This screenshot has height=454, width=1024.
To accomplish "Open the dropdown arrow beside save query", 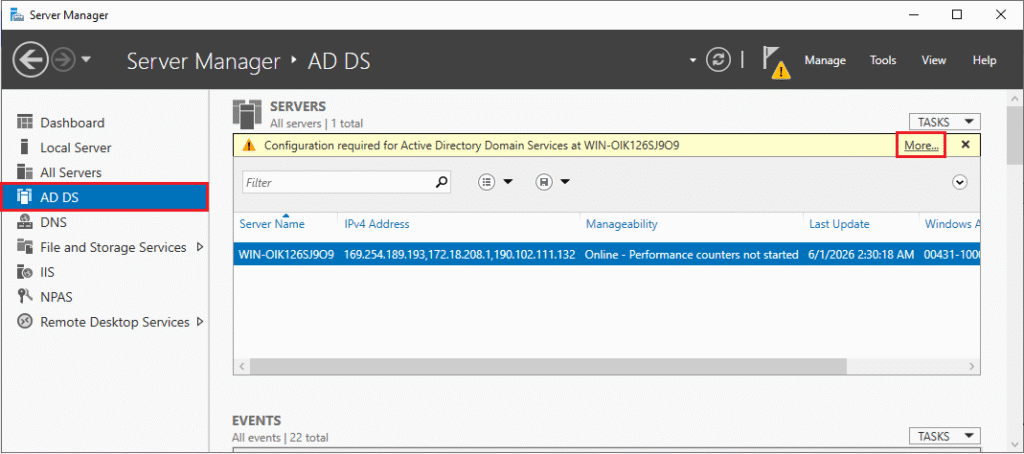I will point(564,182).
